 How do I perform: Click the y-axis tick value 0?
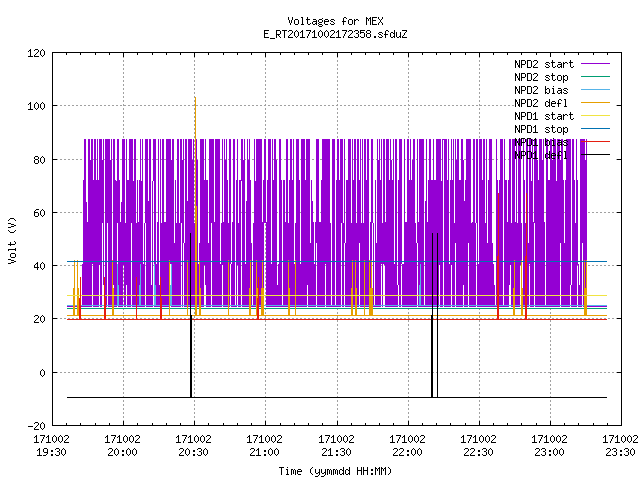42,373
